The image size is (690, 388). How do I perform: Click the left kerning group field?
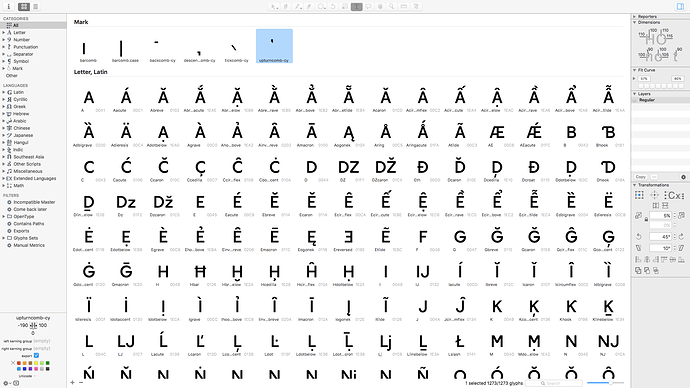42,341
